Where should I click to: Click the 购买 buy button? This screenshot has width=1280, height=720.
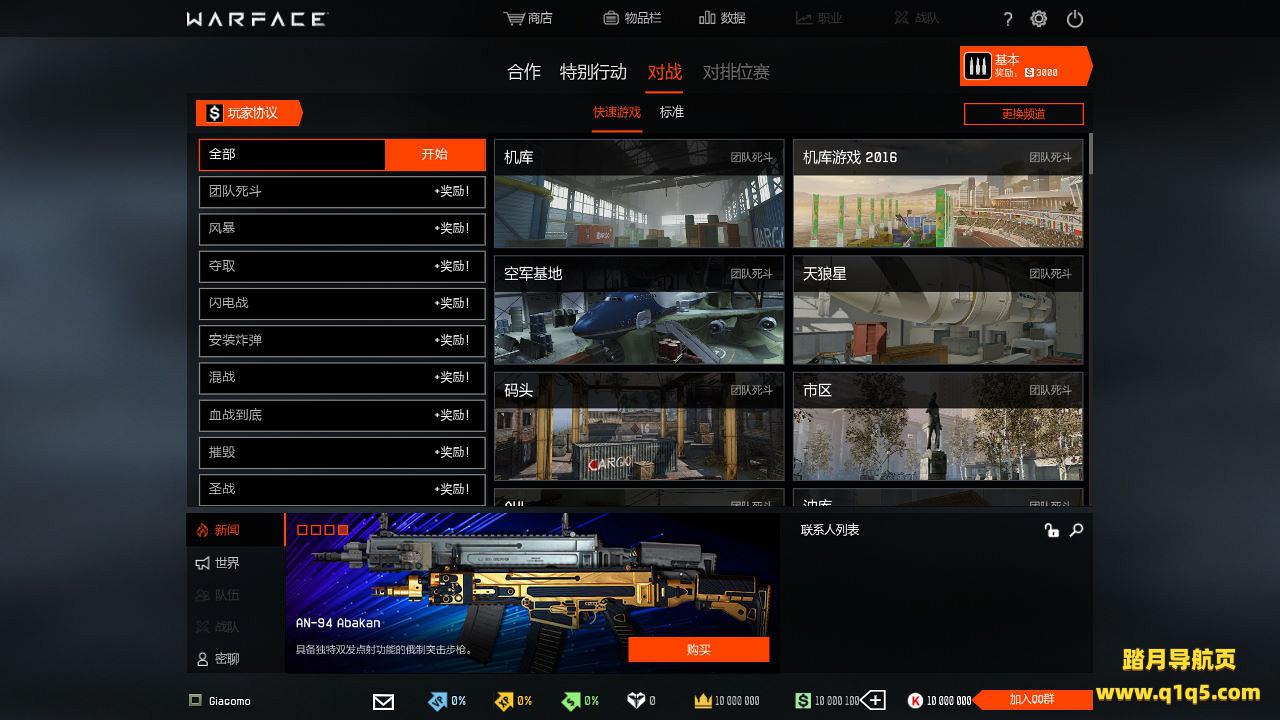coord(698,650)
